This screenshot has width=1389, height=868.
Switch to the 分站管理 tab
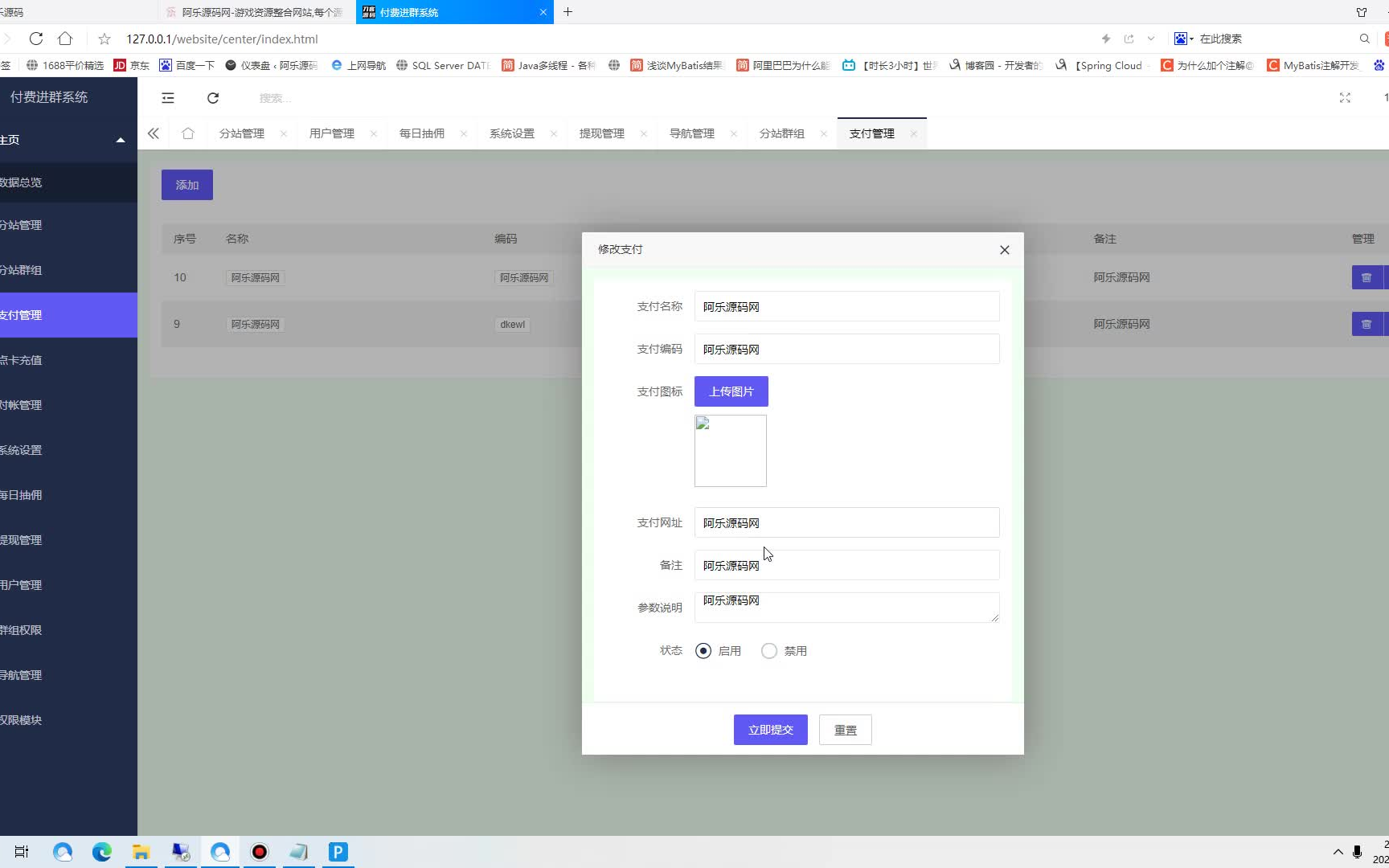242,134
